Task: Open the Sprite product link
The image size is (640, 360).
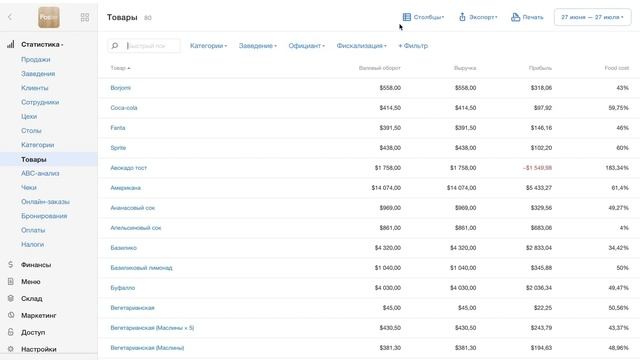Action: [118, 148]
